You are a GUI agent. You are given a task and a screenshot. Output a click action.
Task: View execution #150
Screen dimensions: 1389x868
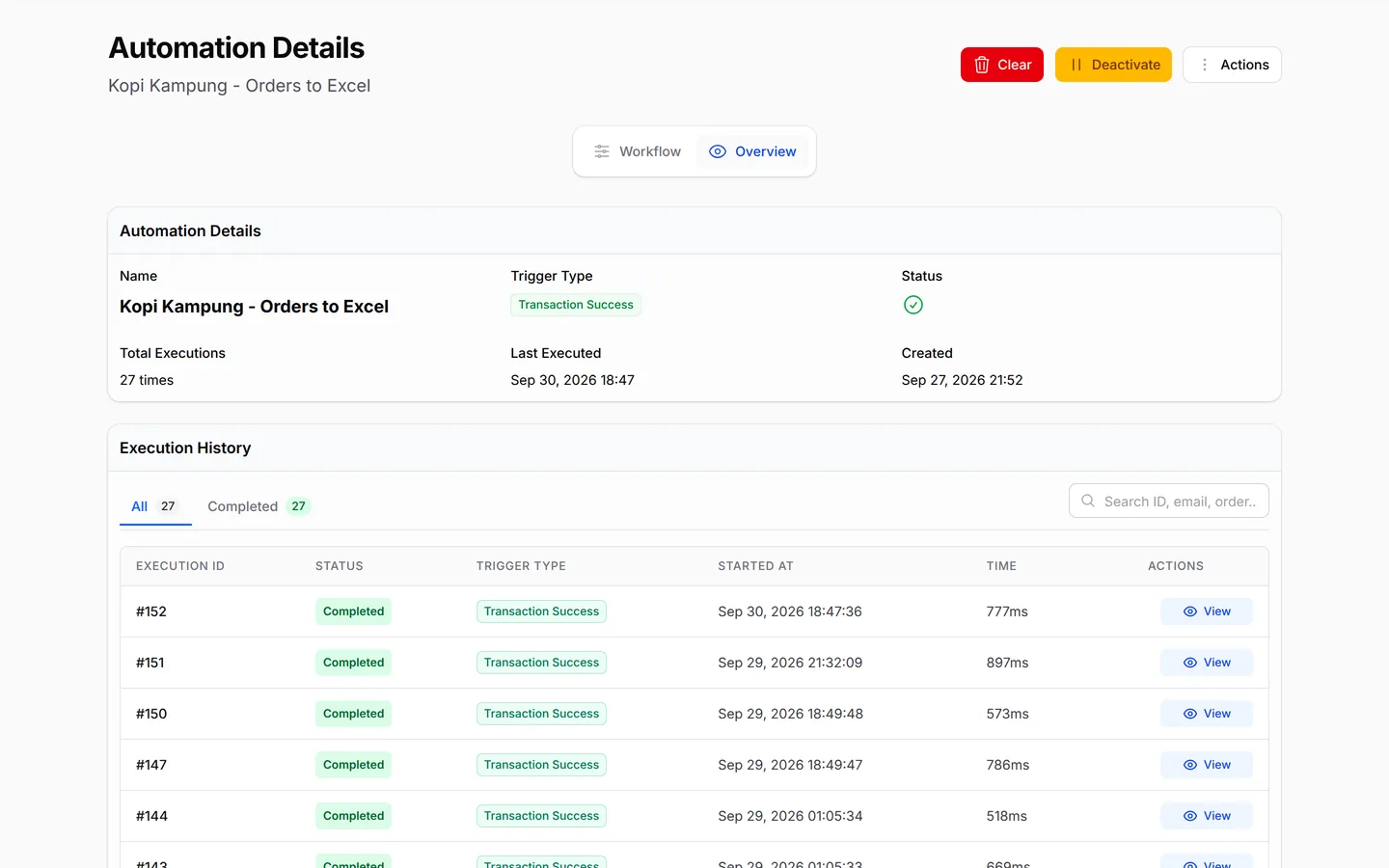pyautogui.click(x=1207, y=714)
